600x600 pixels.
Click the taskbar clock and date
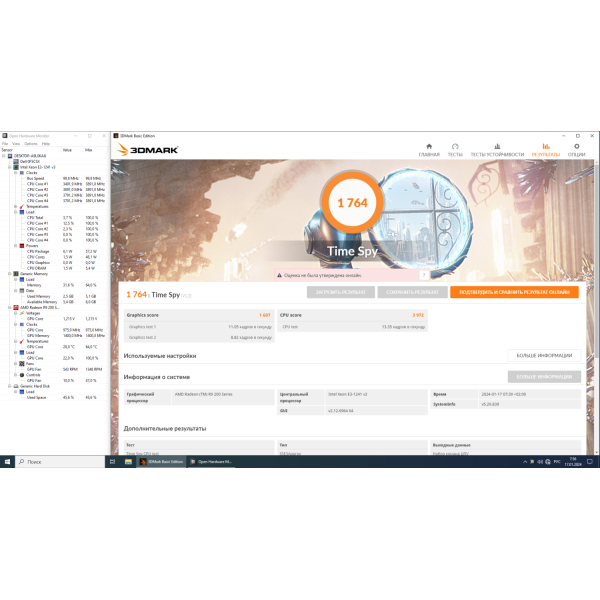click(x=573, y=462)
